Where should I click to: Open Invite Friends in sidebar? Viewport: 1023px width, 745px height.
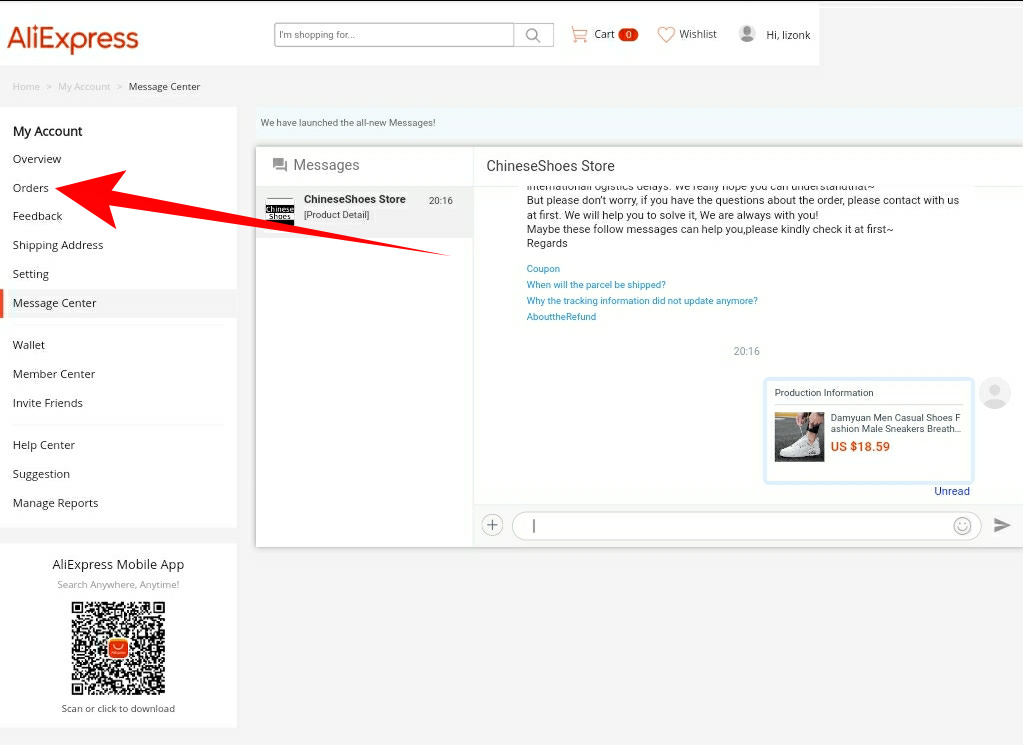point(48,403)
